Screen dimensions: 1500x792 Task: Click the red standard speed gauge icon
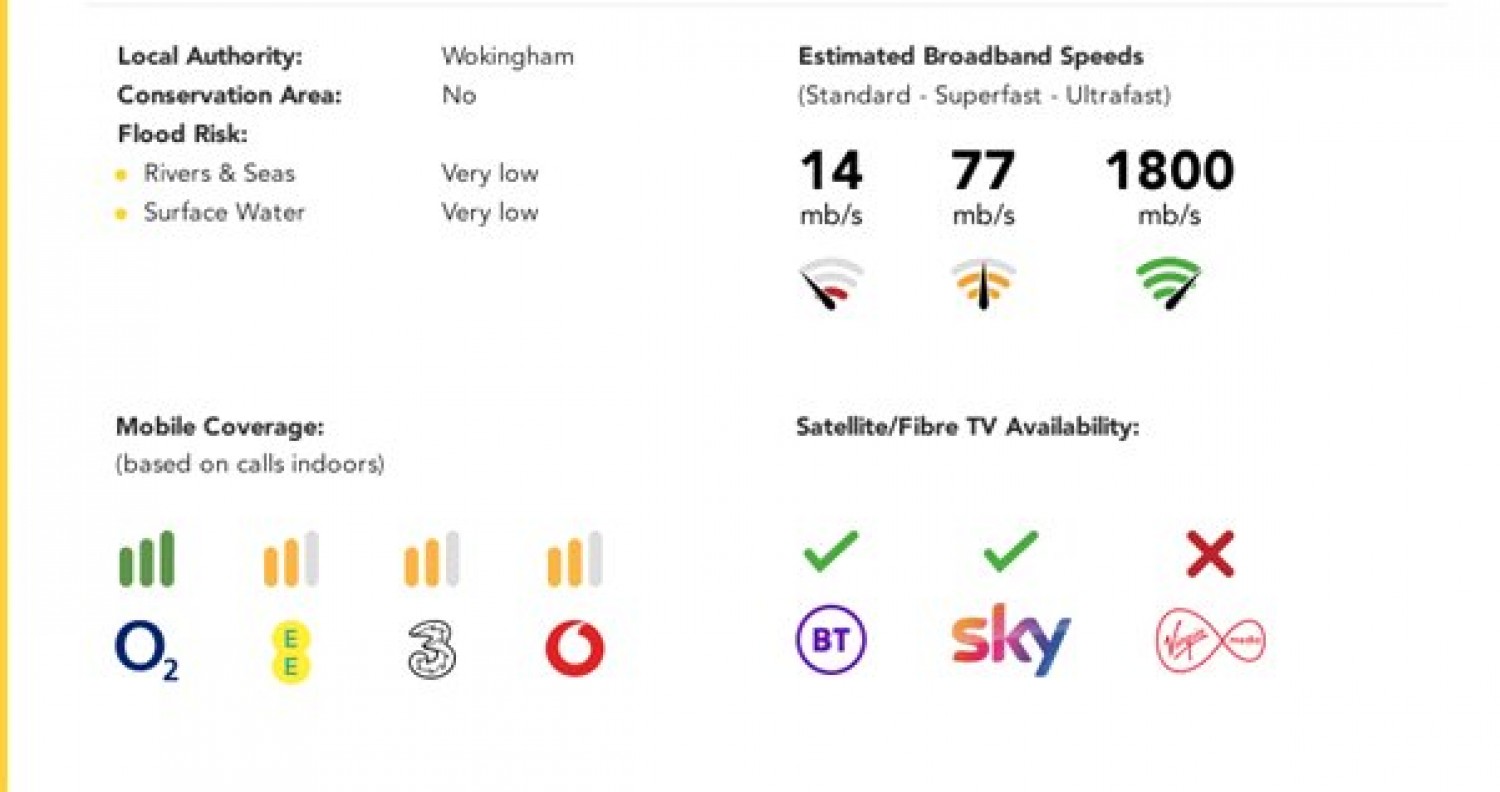pyautogui.click(x=831, y=284)
